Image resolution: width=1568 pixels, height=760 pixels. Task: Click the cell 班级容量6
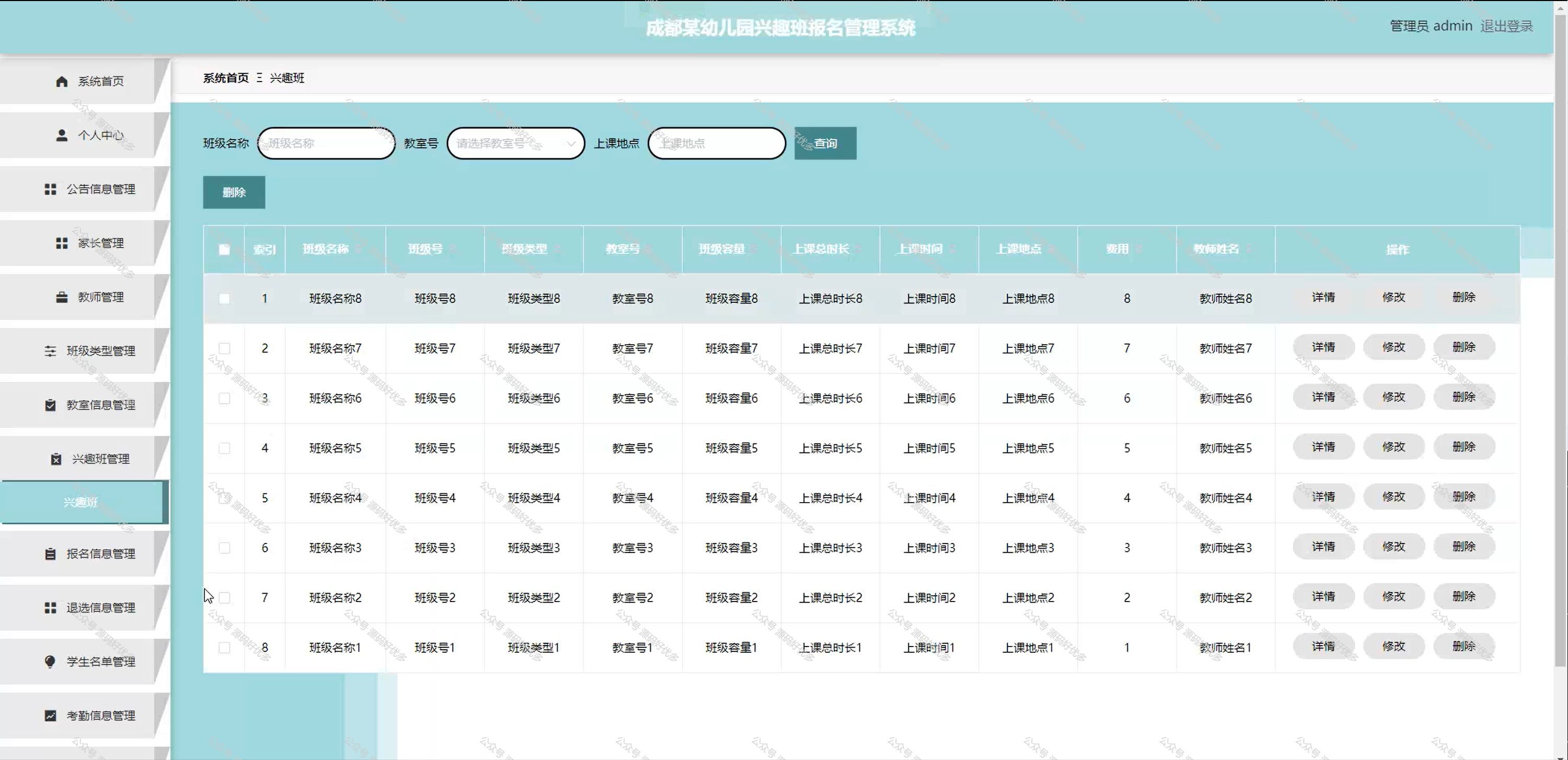(731, 398)
